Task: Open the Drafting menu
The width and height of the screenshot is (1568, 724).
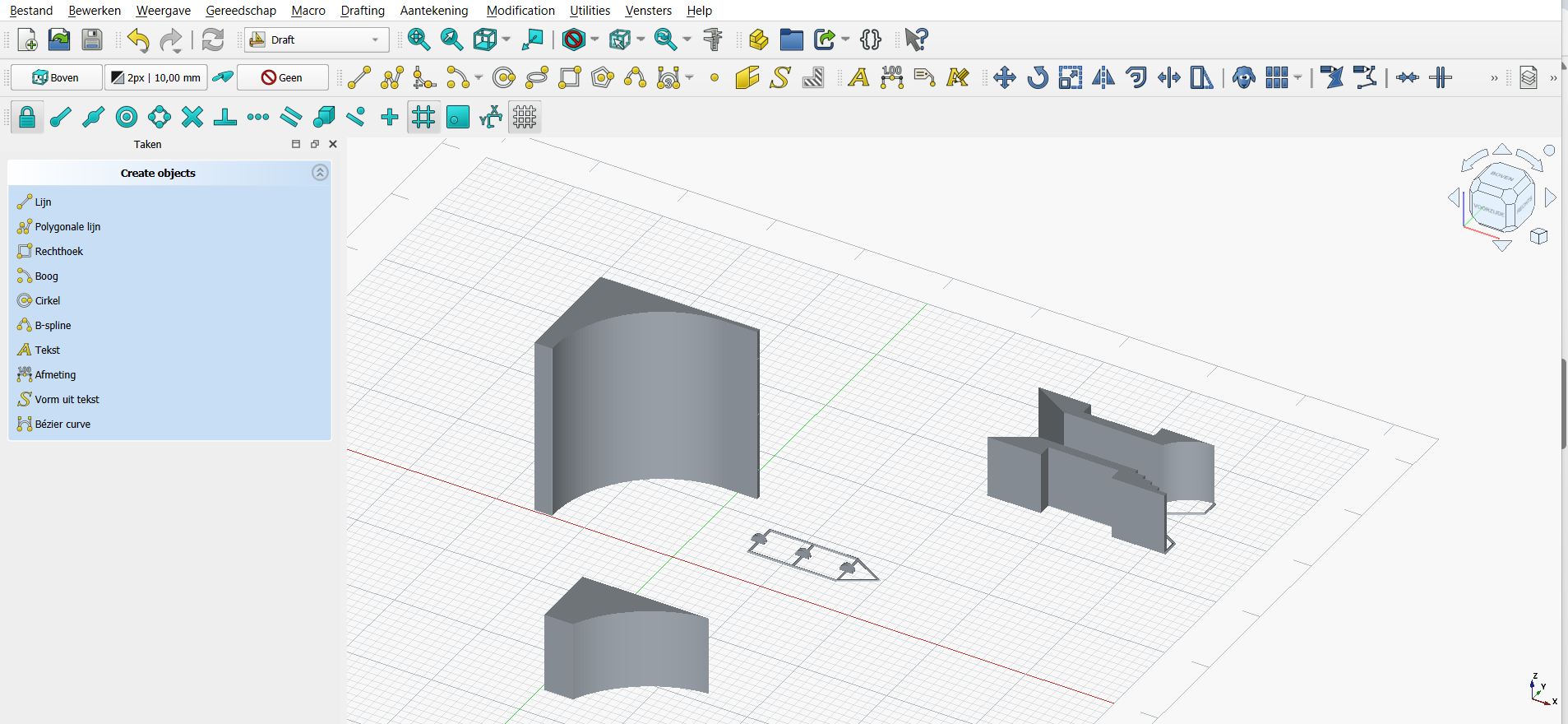Action: tap(363, 11)
